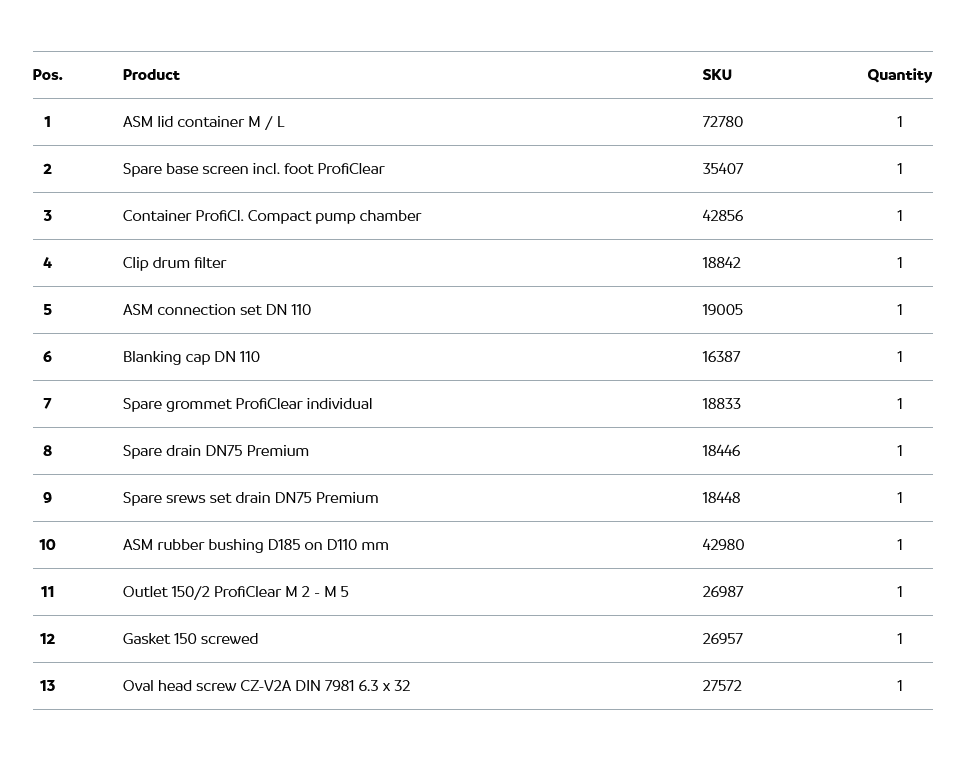
Task: Click SKU number 42980
Action: [723, 545]
